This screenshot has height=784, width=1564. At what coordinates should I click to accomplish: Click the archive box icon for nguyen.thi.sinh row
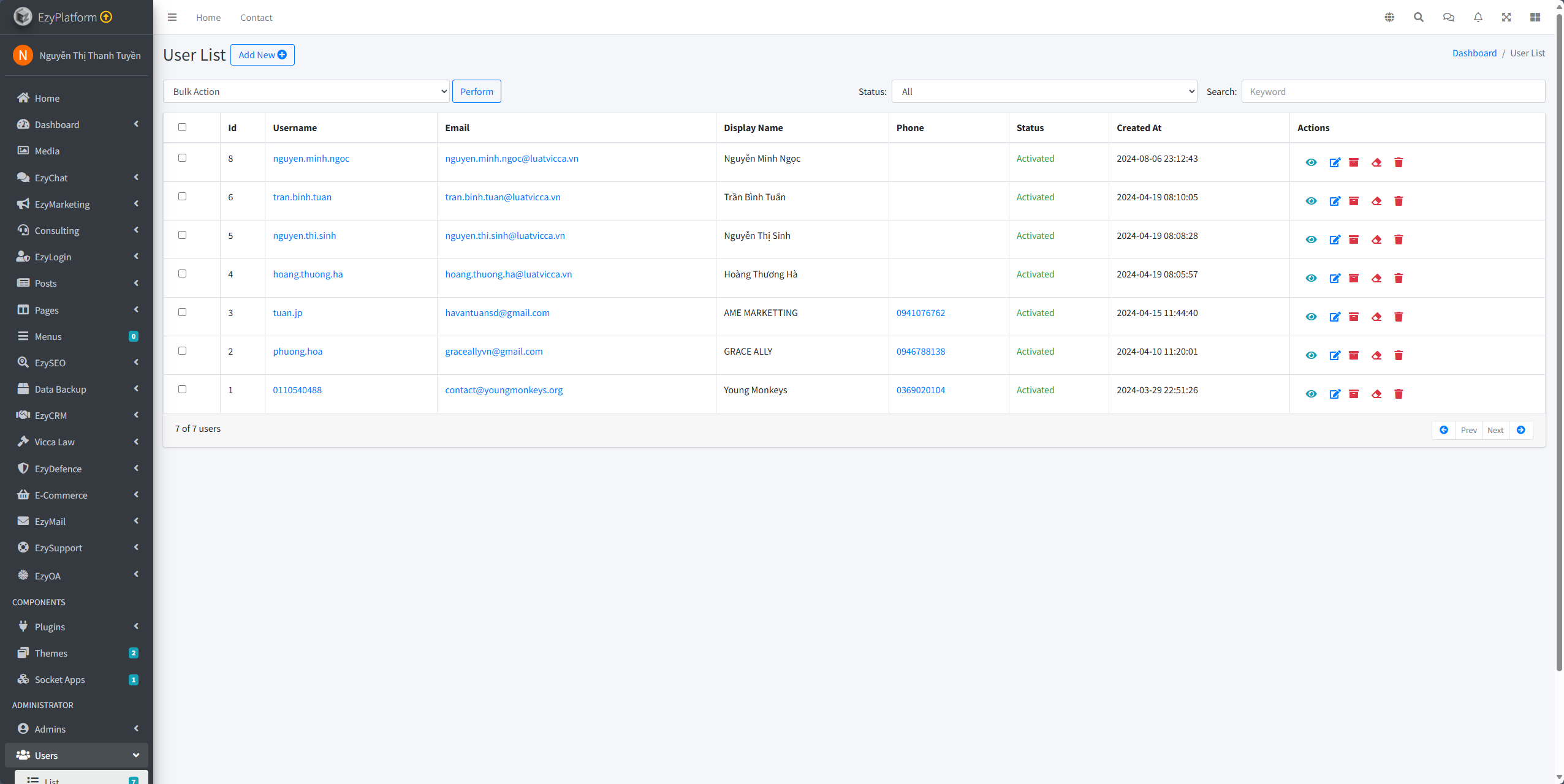(x=1354, y=239)
